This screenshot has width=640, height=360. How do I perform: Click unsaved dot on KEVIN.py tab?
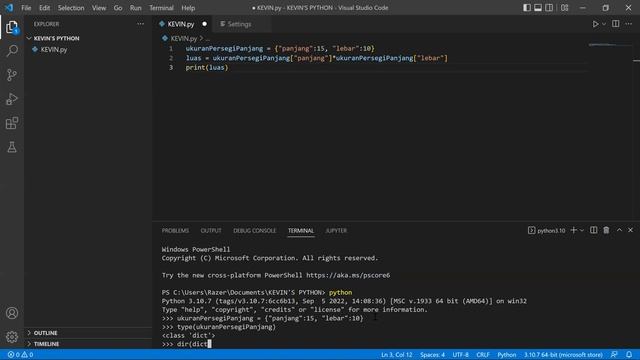tap(204, 24)
